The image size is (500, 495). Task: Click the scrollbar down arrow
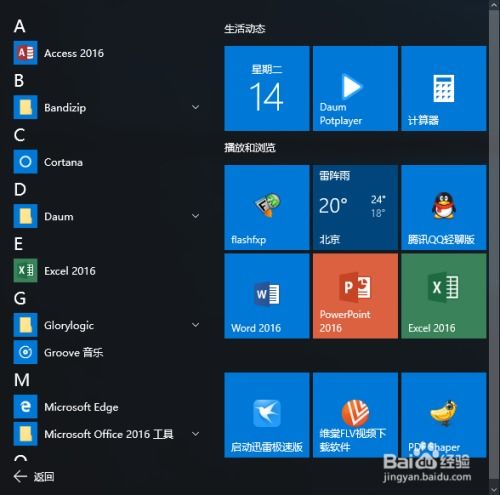click(x=494, y=490)
